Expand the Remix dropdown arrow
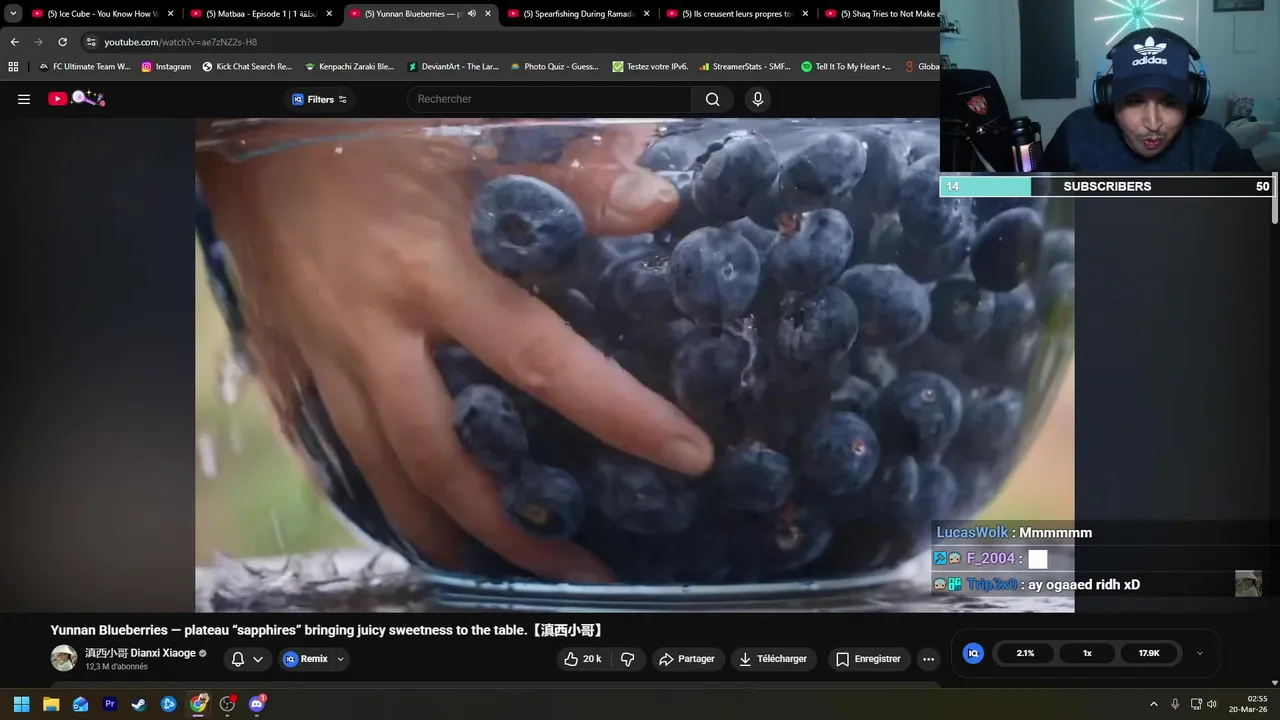The width and height of the screenshot is (1280, 720). 340,659
